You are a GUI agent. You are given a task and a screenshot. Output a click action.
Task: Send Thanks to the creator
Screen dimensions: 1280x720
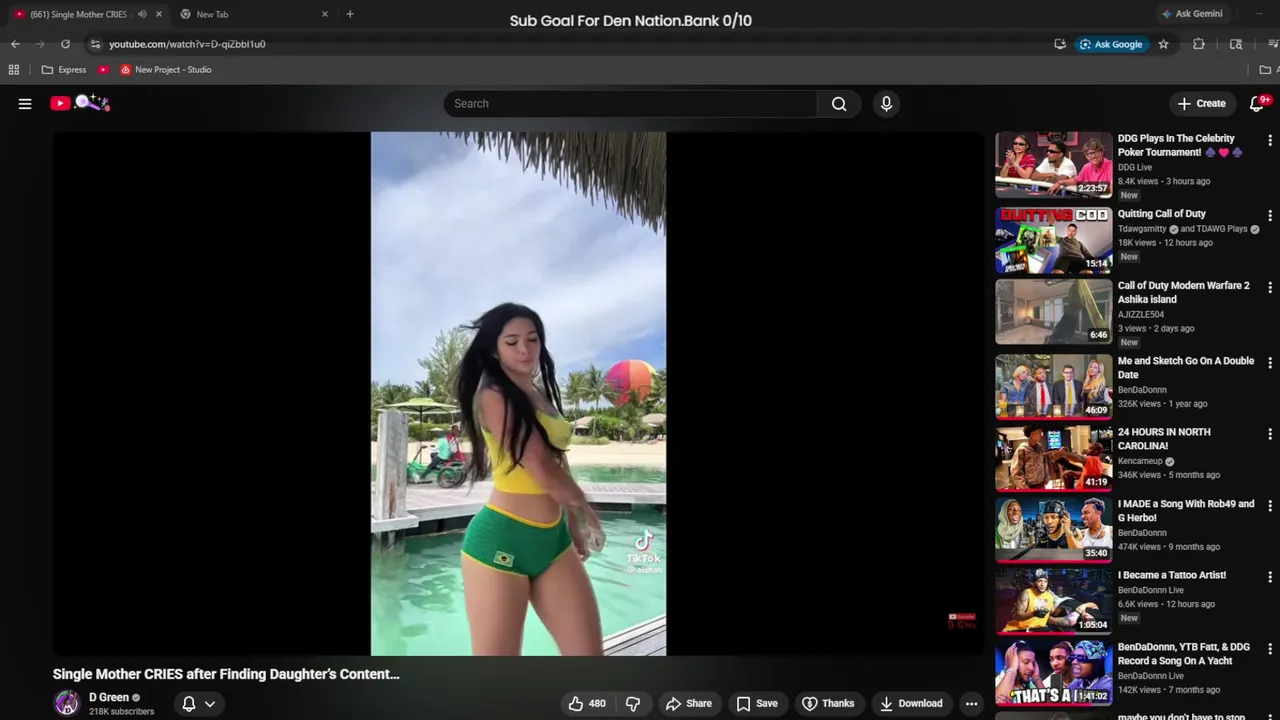[828, 703]
